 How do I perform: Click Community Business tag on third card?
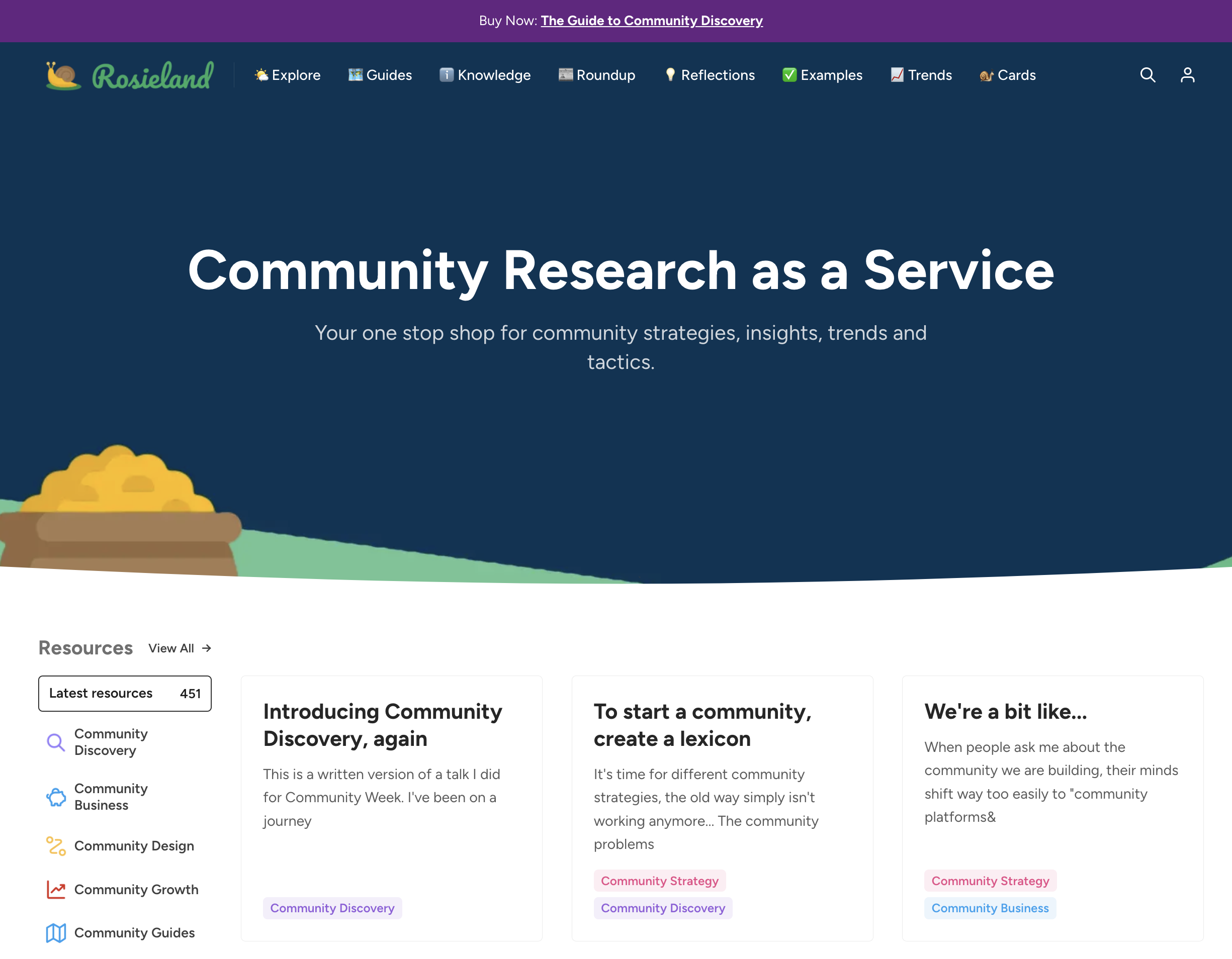[990, 908]
